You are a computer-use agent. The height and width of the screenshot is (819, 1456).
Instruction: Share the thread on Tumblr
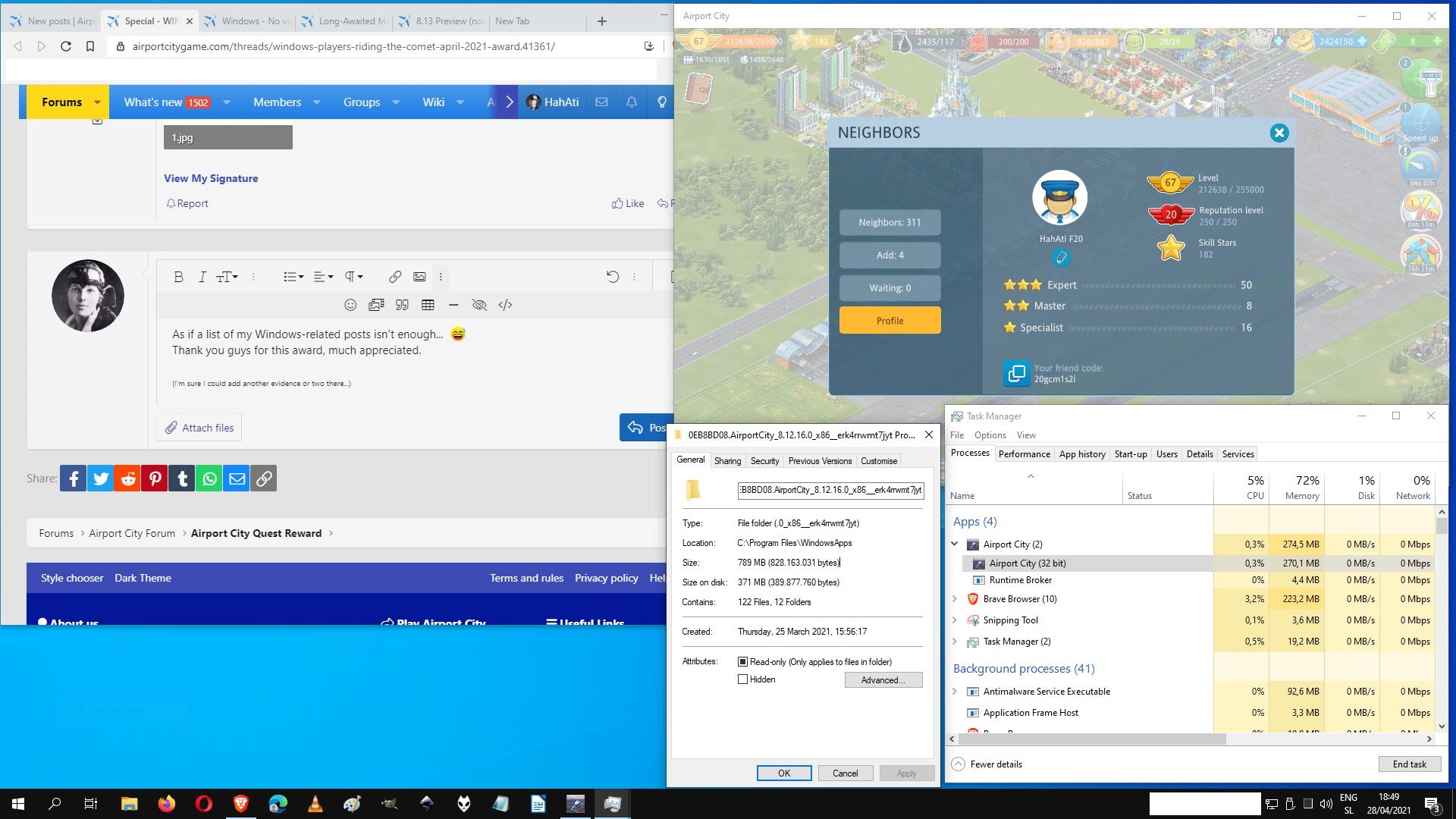(182, 479)
